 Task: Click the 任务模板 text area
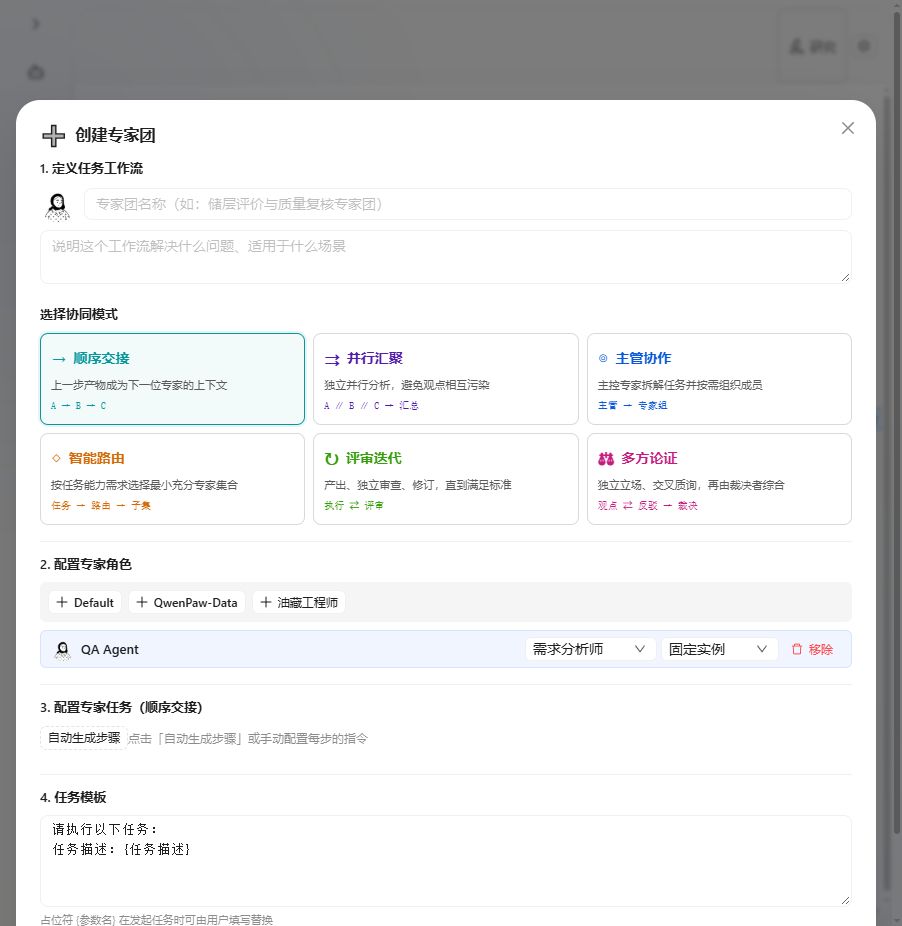pos(445,861)
